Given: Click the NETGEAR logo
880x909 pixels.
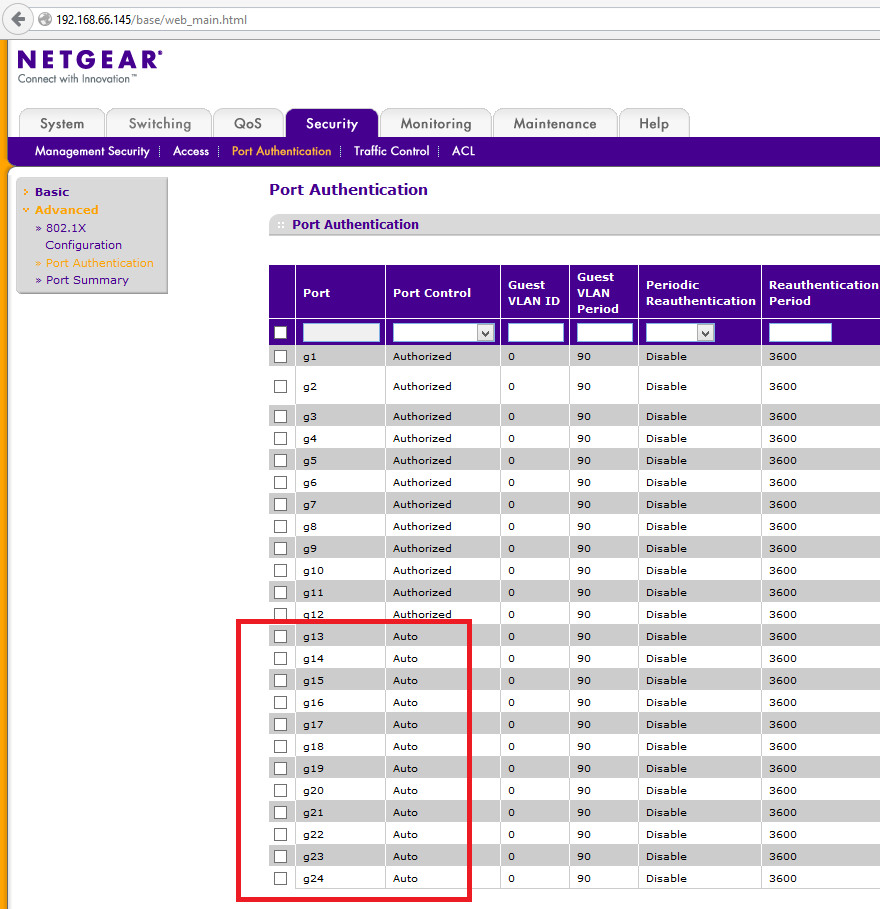Looking at the screenshot, I should [x=89, y=61].
